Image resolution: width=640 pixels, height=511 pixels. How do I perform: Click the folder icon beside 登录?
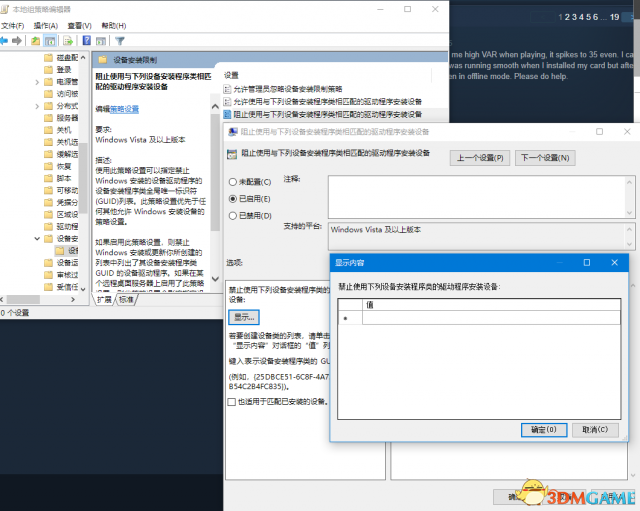49,70
